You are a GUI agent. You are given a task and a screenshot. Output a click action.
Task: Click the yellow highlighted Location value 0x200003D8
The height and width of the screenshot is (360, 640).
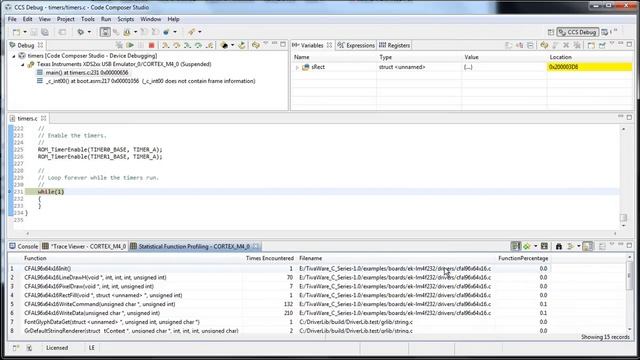click(x=589, y=67)
